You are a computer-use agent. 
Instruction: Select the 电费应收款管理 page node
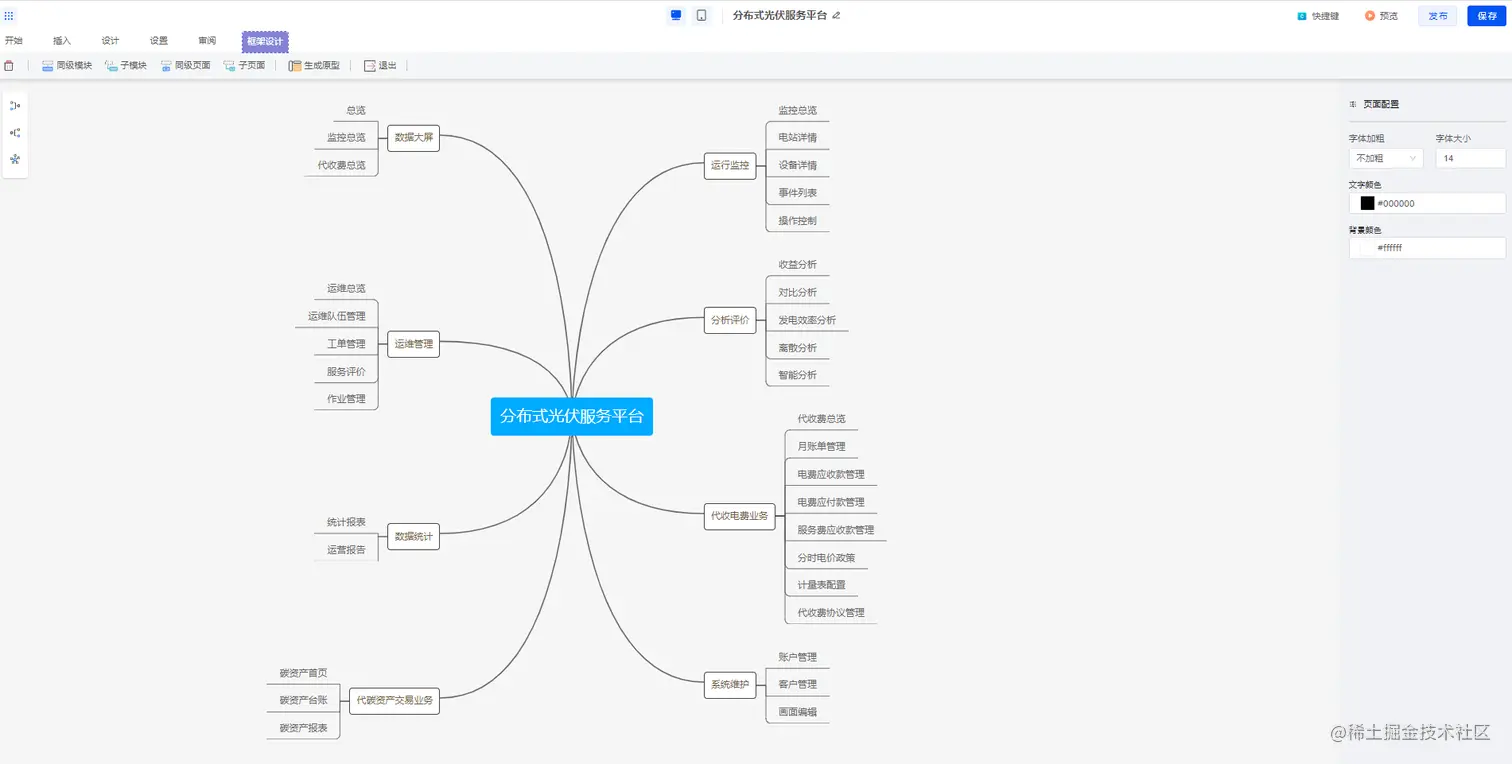pos(831,475)
